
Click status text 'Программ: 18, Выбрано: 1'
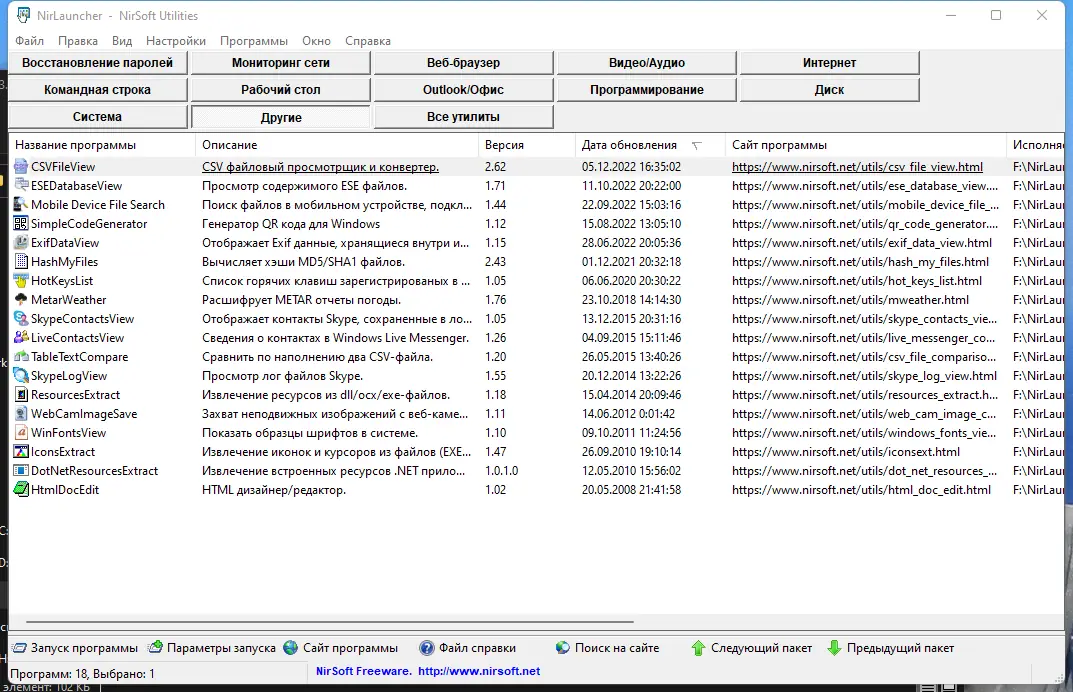[82, 674]
